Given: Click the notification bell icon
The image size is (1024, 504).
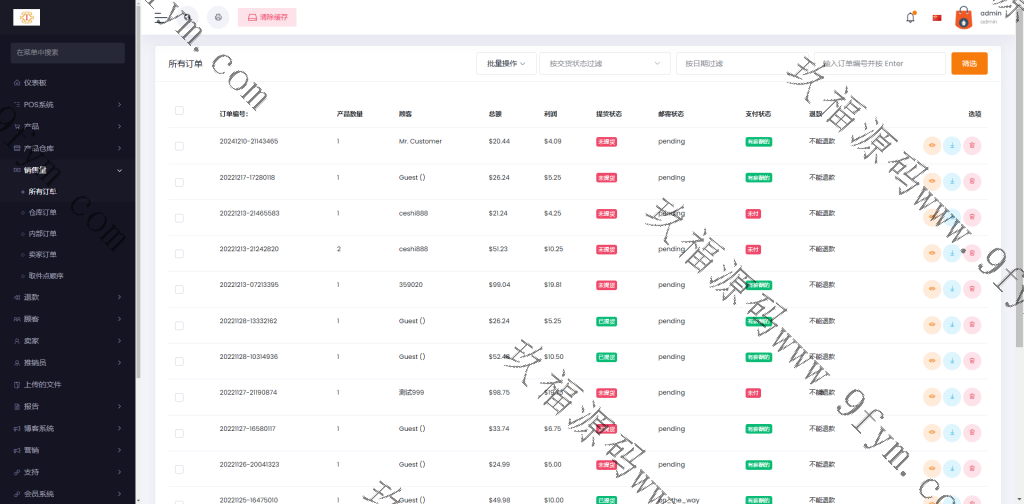Looking at the screenshot, I should pyautogui.click(x=910, y=17).
